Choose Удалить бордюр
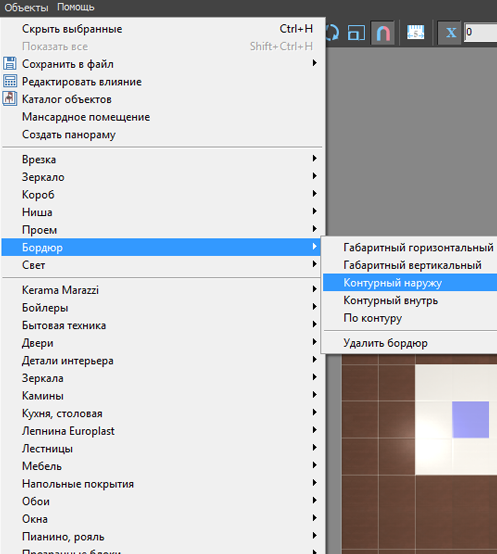497x554 pixels. click(x=410, y=343)
